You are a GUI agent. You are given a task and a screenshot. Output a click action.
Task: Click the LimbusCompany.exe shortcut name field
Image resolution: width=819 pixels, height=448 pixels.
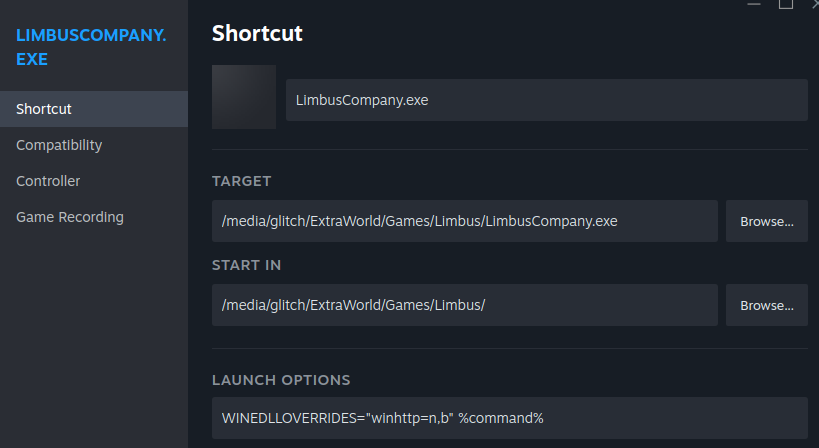(x=546, y=100)
